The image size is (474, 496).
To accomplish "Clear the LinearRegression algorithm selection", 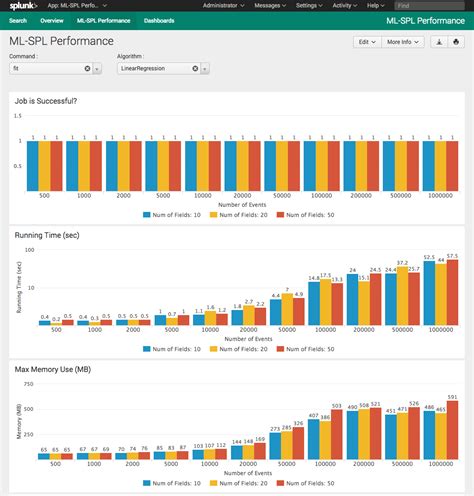I will (x=195, y=68).
